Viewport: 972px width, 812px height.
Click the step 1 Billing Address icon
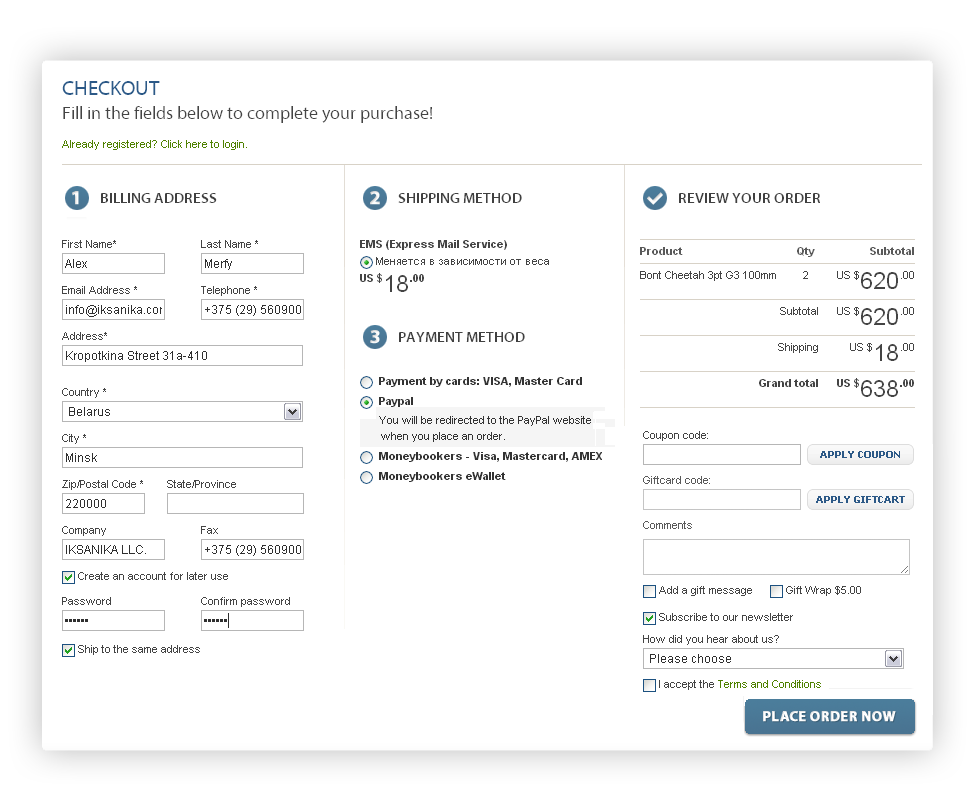click(77, 198)
